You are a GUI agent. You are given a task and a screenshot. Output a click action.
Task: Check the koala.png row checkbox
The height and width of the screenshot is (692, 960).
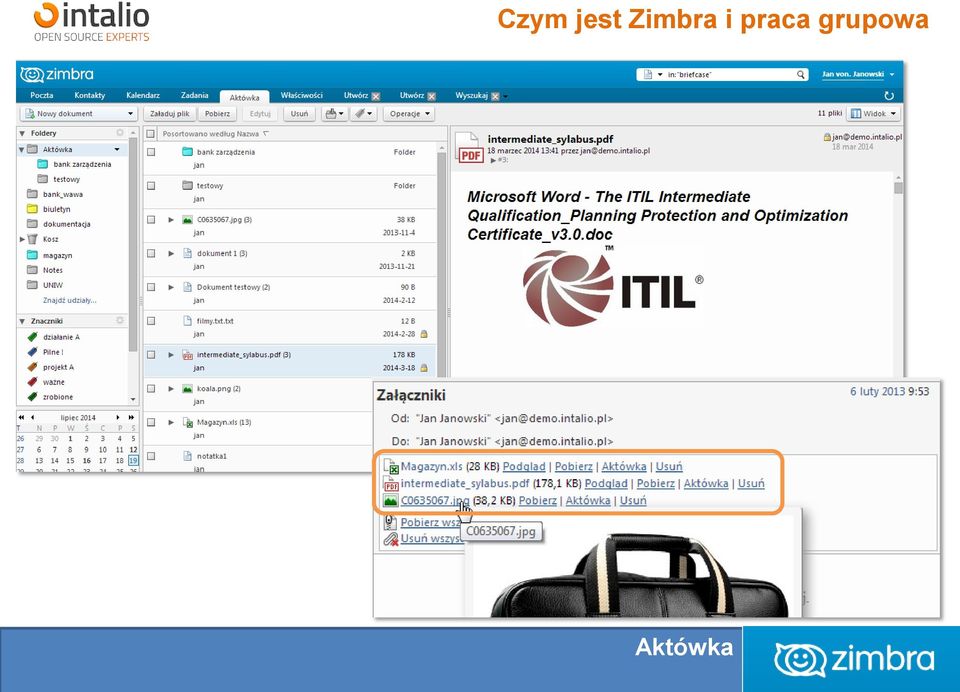point(151,388)
